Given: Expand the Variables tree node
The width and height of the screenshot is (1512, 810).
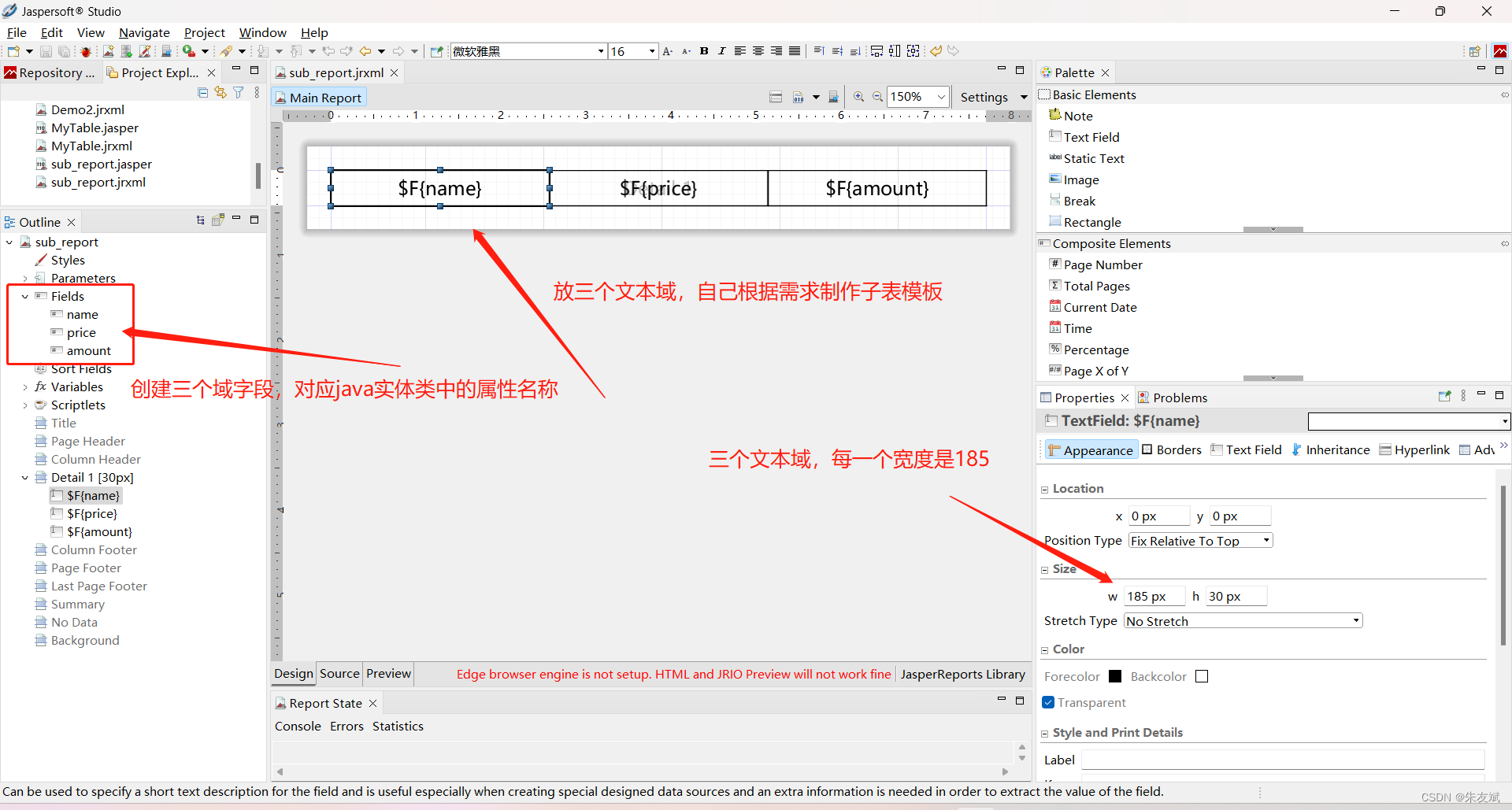Looking at the screenshot, I should pos(26,387).
